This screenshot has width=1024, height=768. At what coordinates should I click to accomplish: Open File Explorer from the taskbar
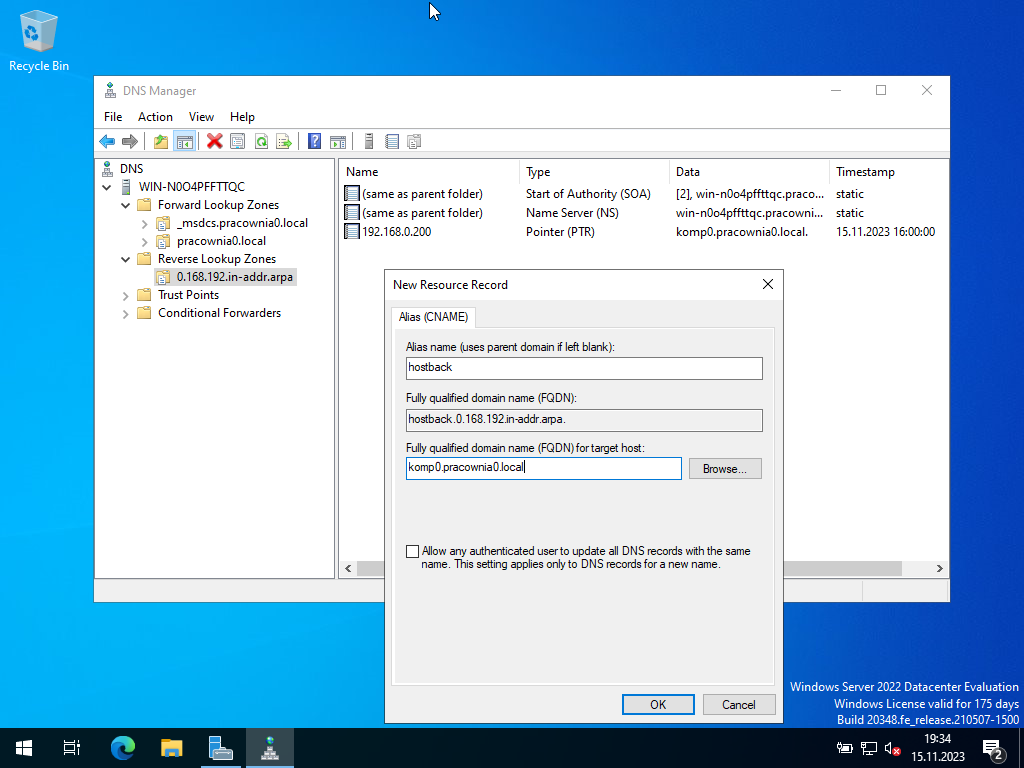[171, 748]
